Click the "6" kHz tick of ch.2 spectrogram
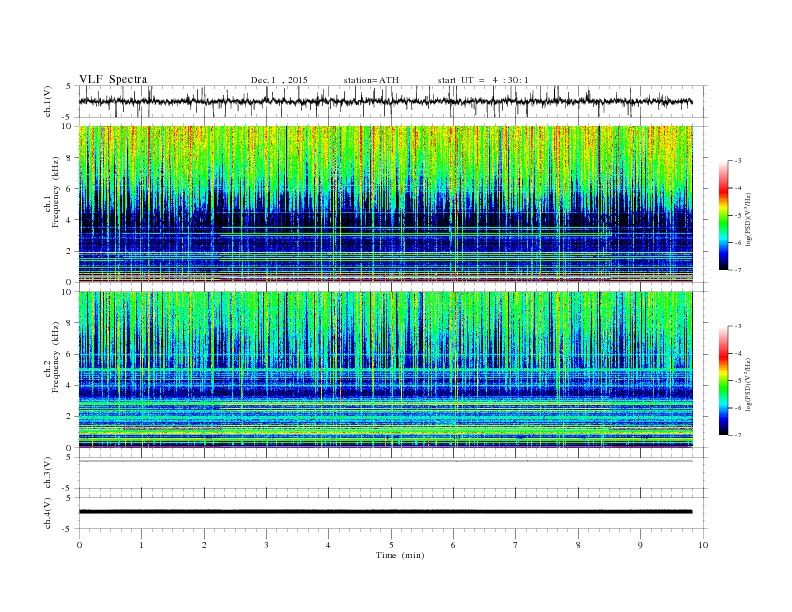Image resolution: width=792 pixels, height=612 pixels. point(69,354)
